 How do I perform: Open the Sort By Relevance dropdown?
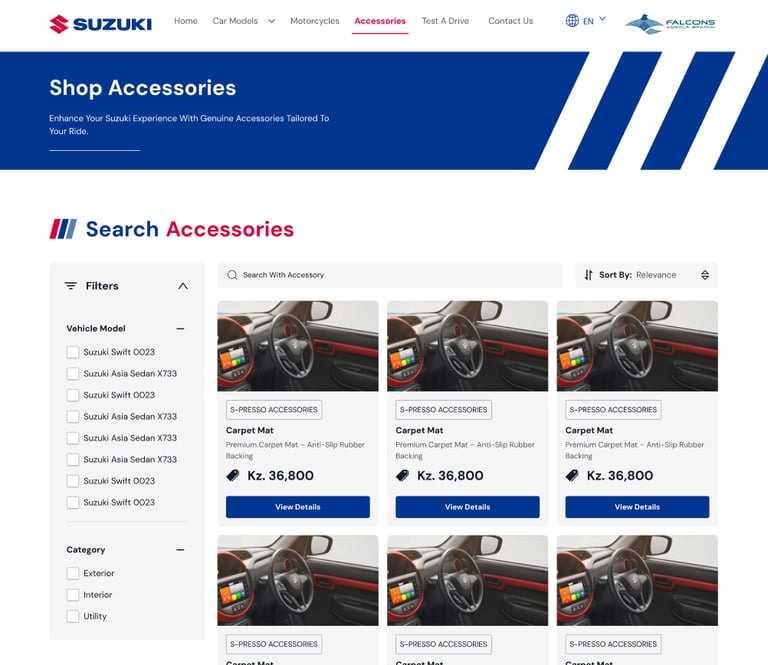click(x=647, y=275)
